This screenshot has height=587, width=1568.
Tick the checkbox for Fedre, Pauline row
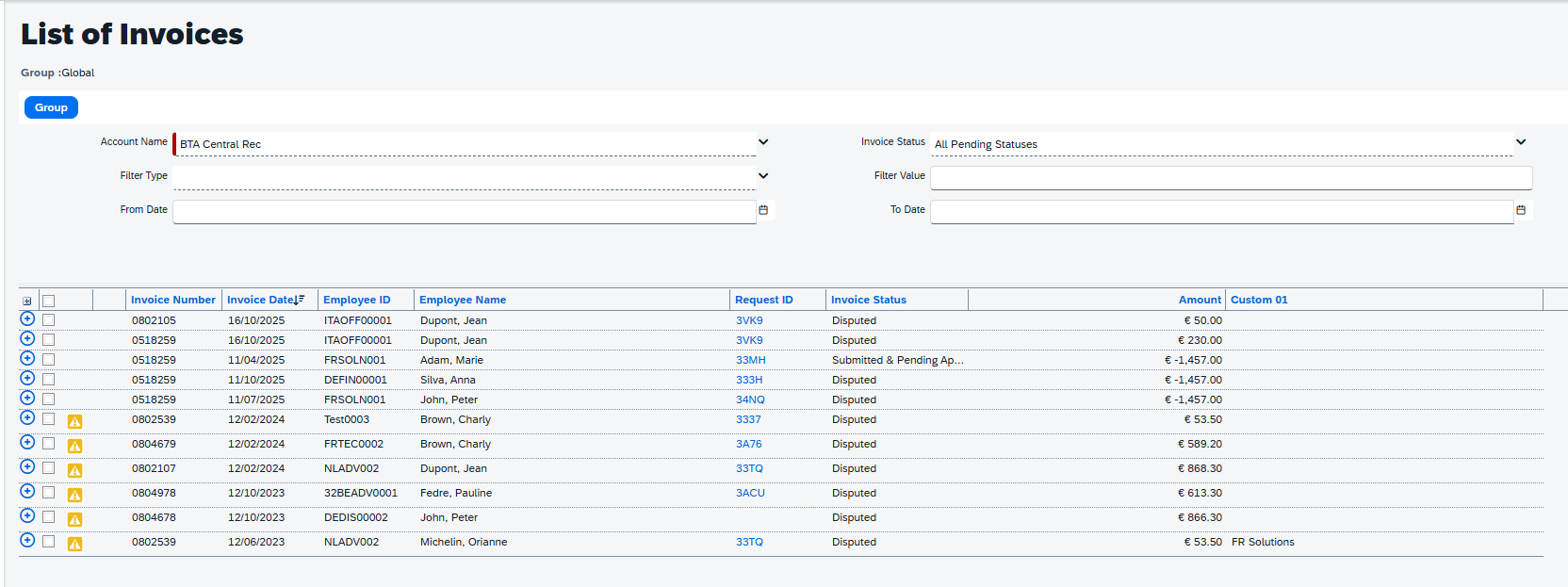tap(49, 493)
